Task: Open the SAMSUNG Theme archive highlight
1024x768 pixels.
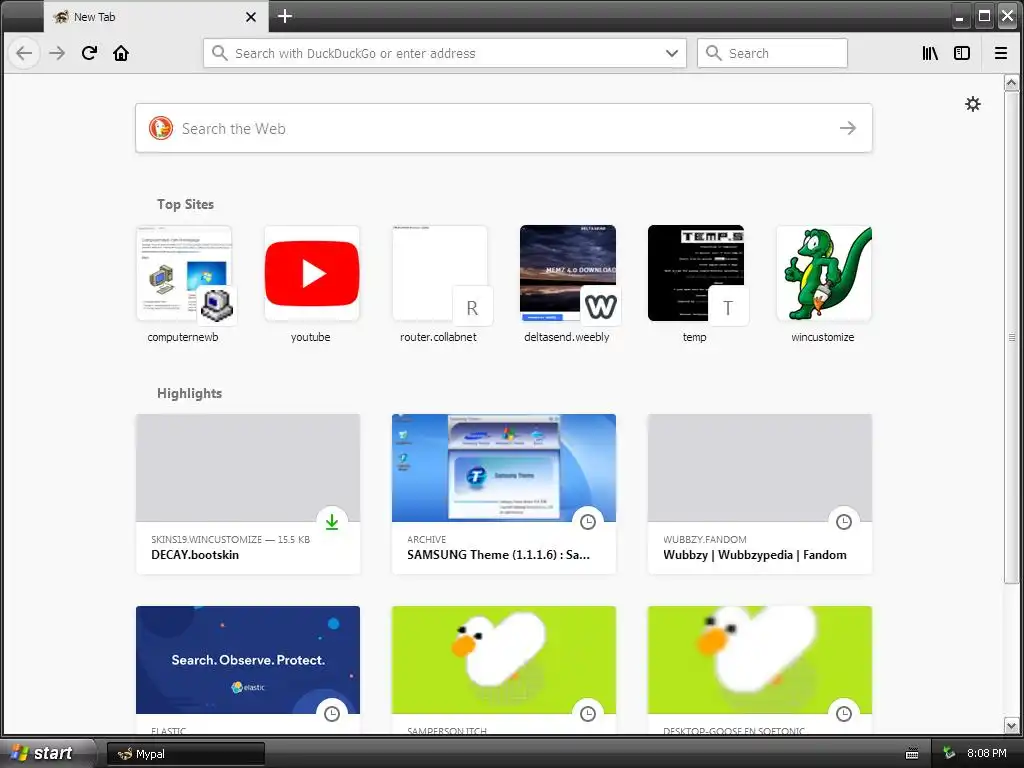Action: pos(504,494)
